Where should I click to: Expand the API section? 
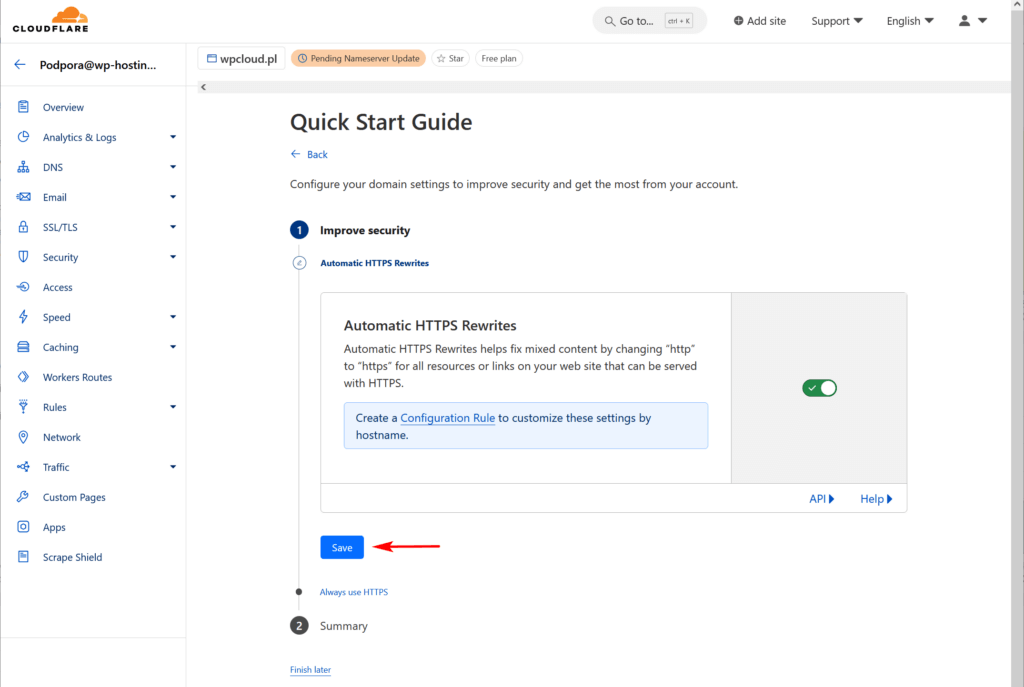821,499
